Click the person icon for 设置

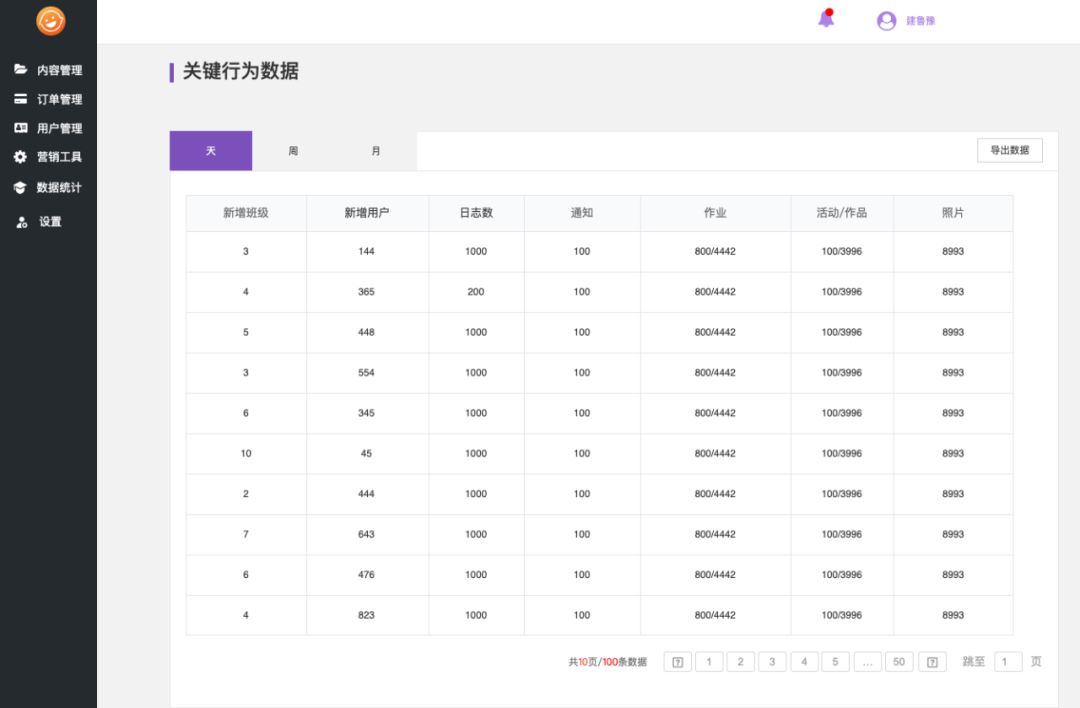(x=21, y=222)
